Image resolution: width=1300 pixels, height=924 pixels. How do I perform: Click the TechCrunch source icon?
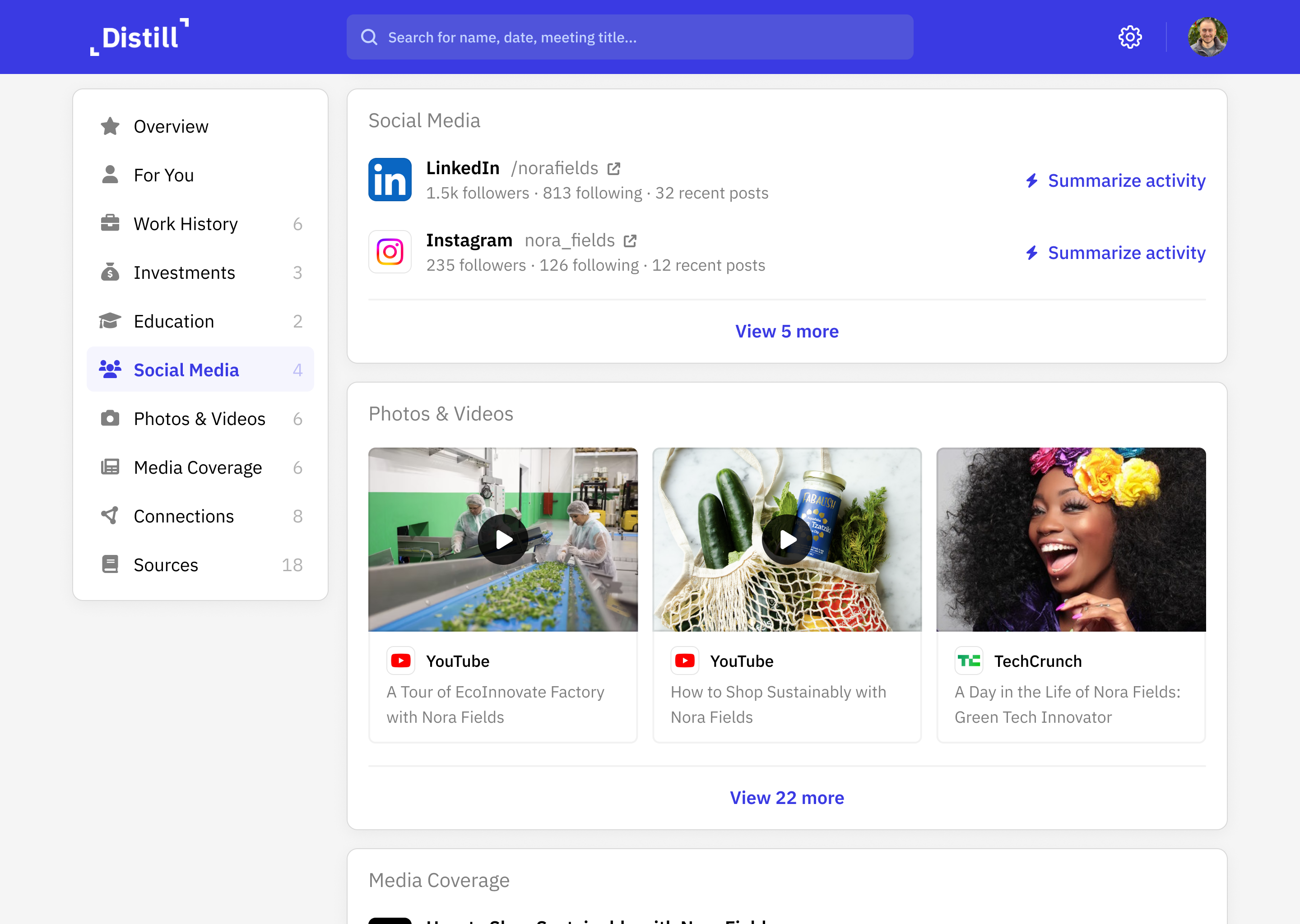pos(969,661)
